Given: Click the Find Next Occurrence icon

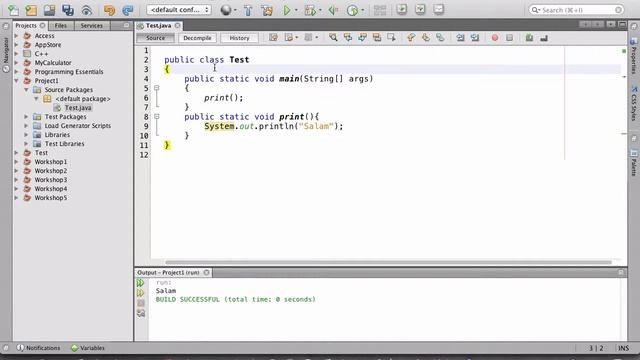Looking at the screenshot, I should [x=362, y=38].
